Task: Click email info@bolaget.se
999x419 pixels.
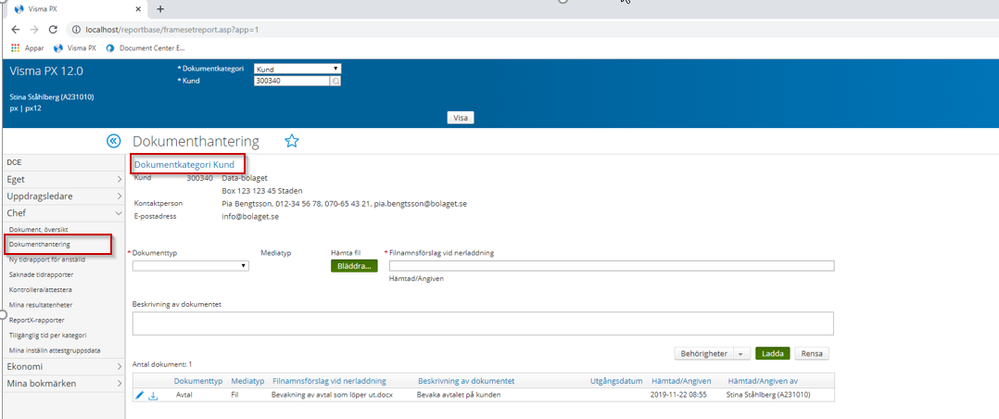Action: point(250,217)
